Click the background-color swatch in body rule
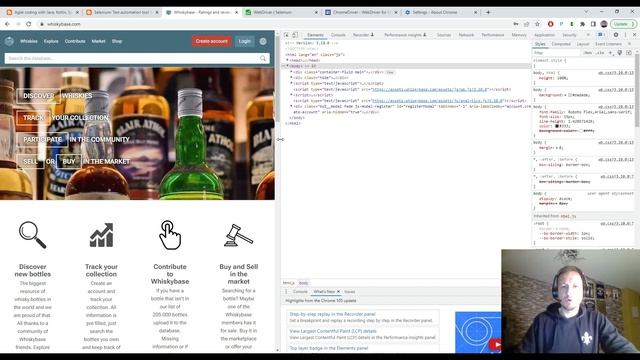Screen dimensions: 640x360 [x=581, y=131]
